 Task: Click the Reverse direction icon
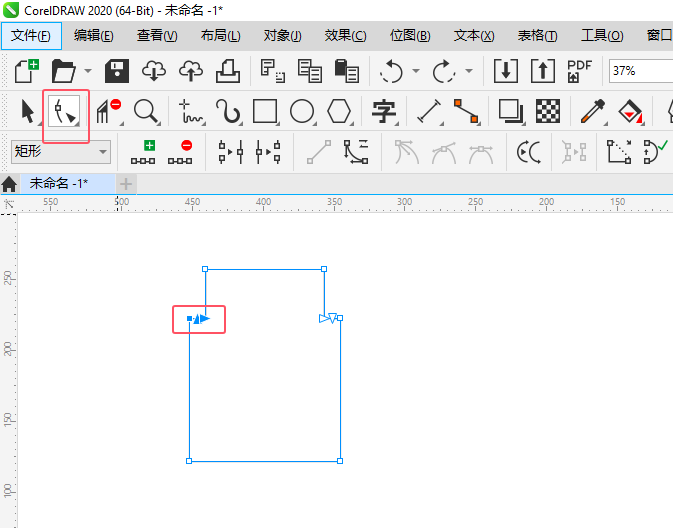[529, 152]
